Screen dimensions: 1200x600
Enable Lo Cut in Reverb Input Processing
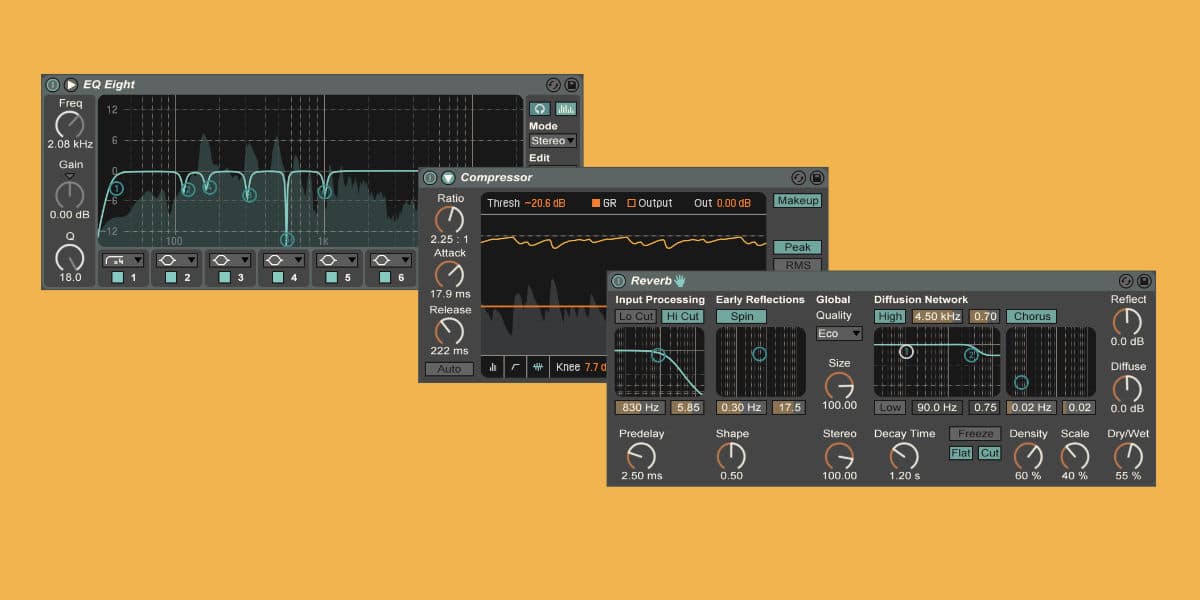[x=636, y=316]
